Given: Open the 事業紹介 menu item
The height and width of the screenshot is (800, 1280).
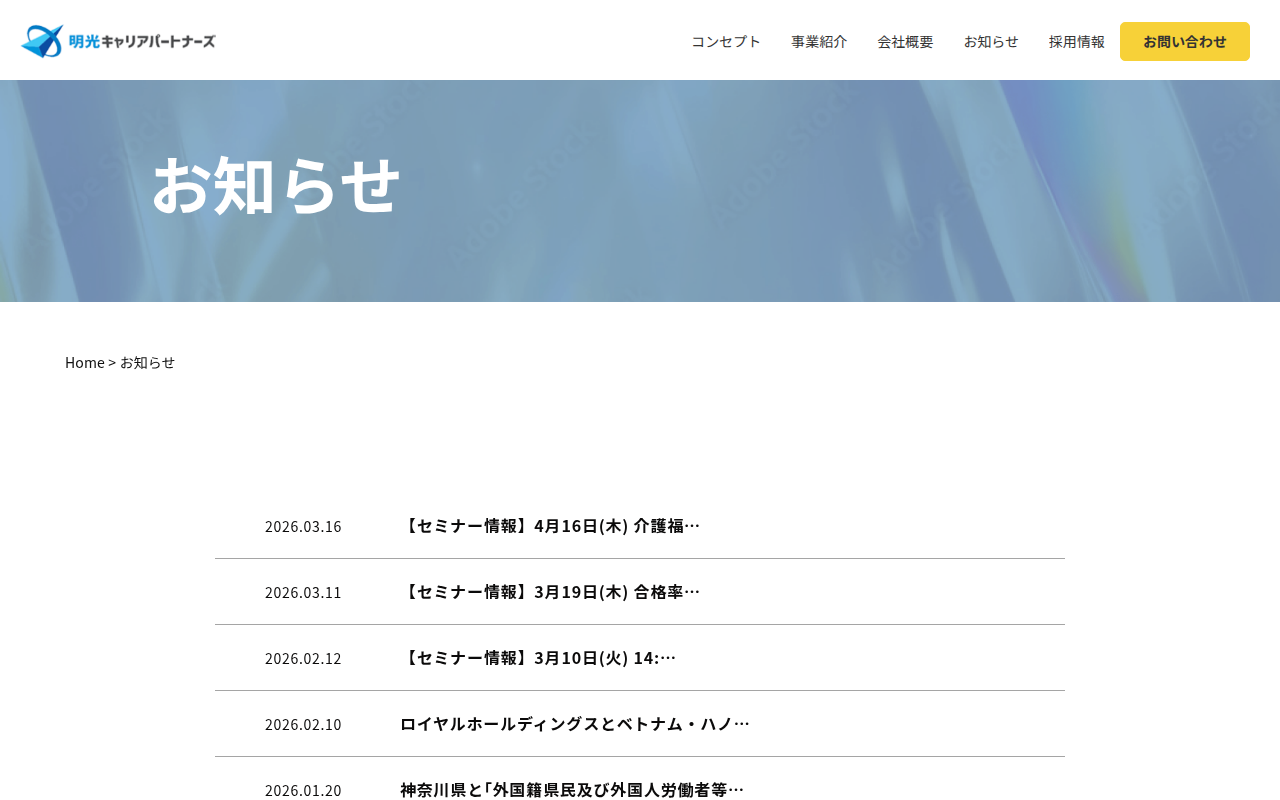Looking at the screenshot, I should (819, 41).
